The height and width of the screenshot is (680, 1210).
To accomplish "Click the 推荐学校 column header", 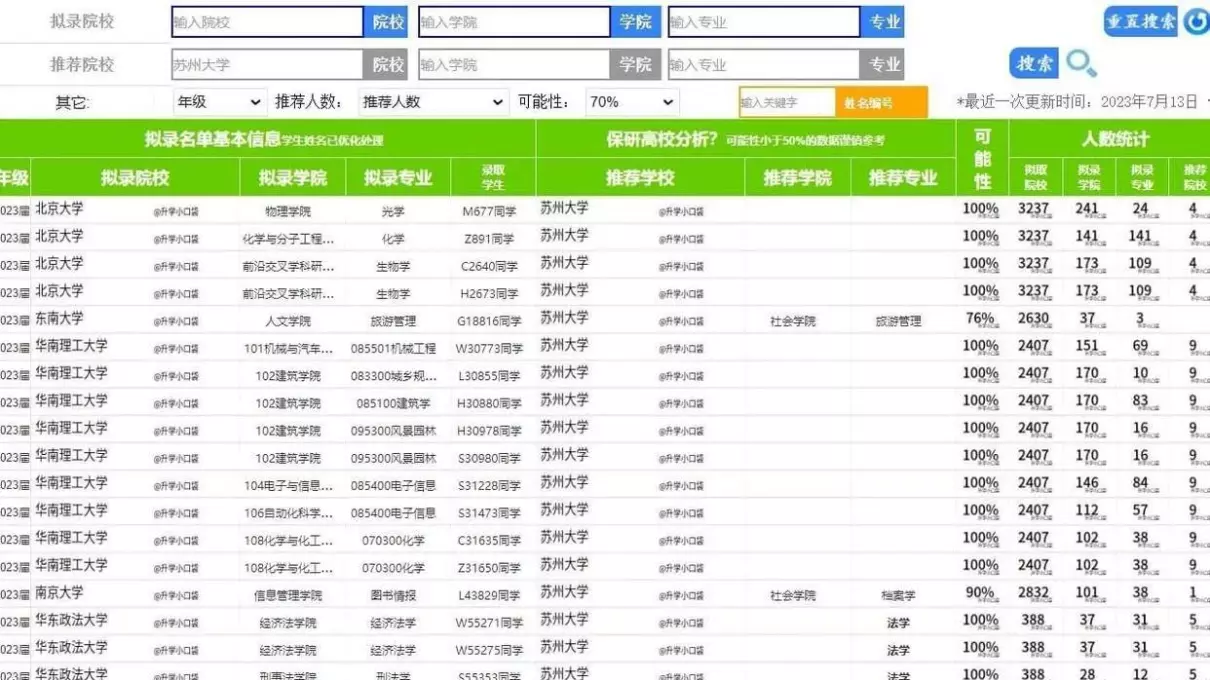I will tap(640, 178).
